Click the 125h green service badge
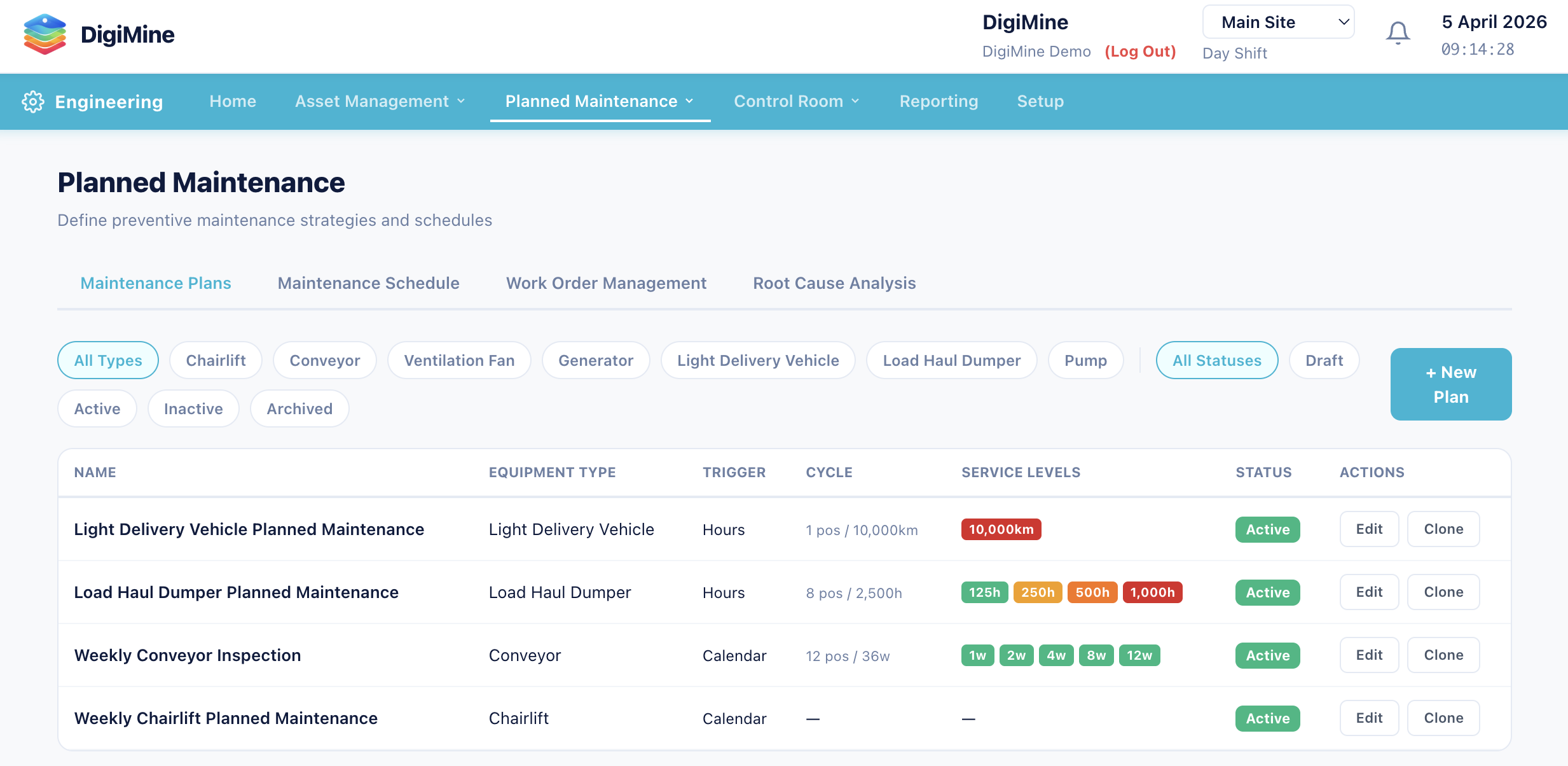This screenshot has width=1568, height=766. [x=984, y=592]
